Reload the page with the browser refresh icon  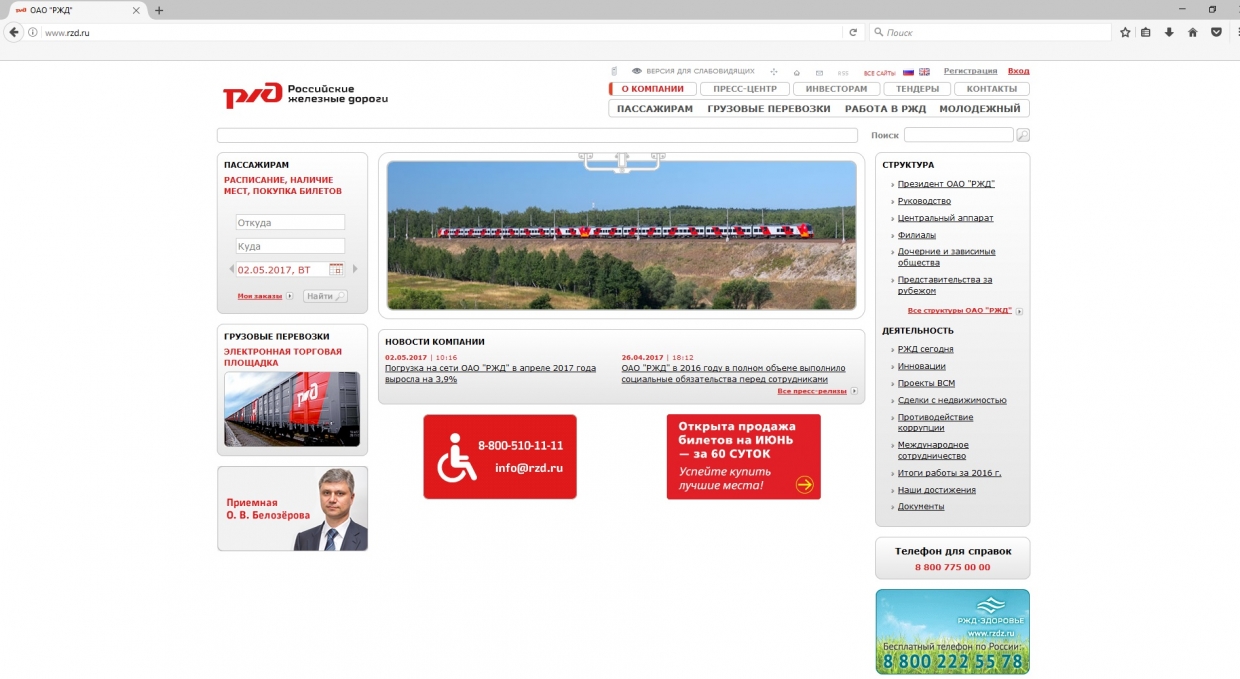[853, 32]
